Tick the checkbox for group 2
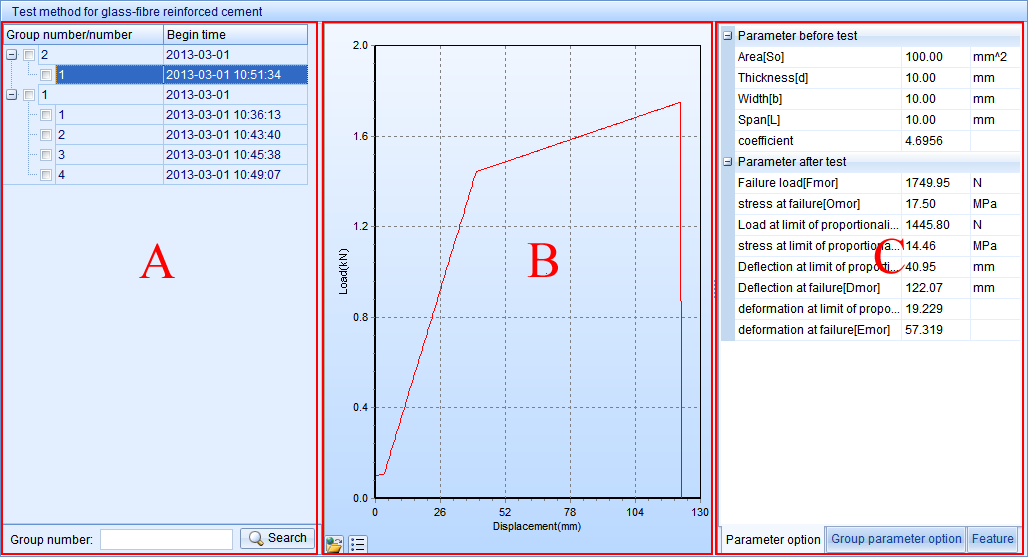Image resolution: width=1028 pixels, height=557 pixels. point(29,55)
